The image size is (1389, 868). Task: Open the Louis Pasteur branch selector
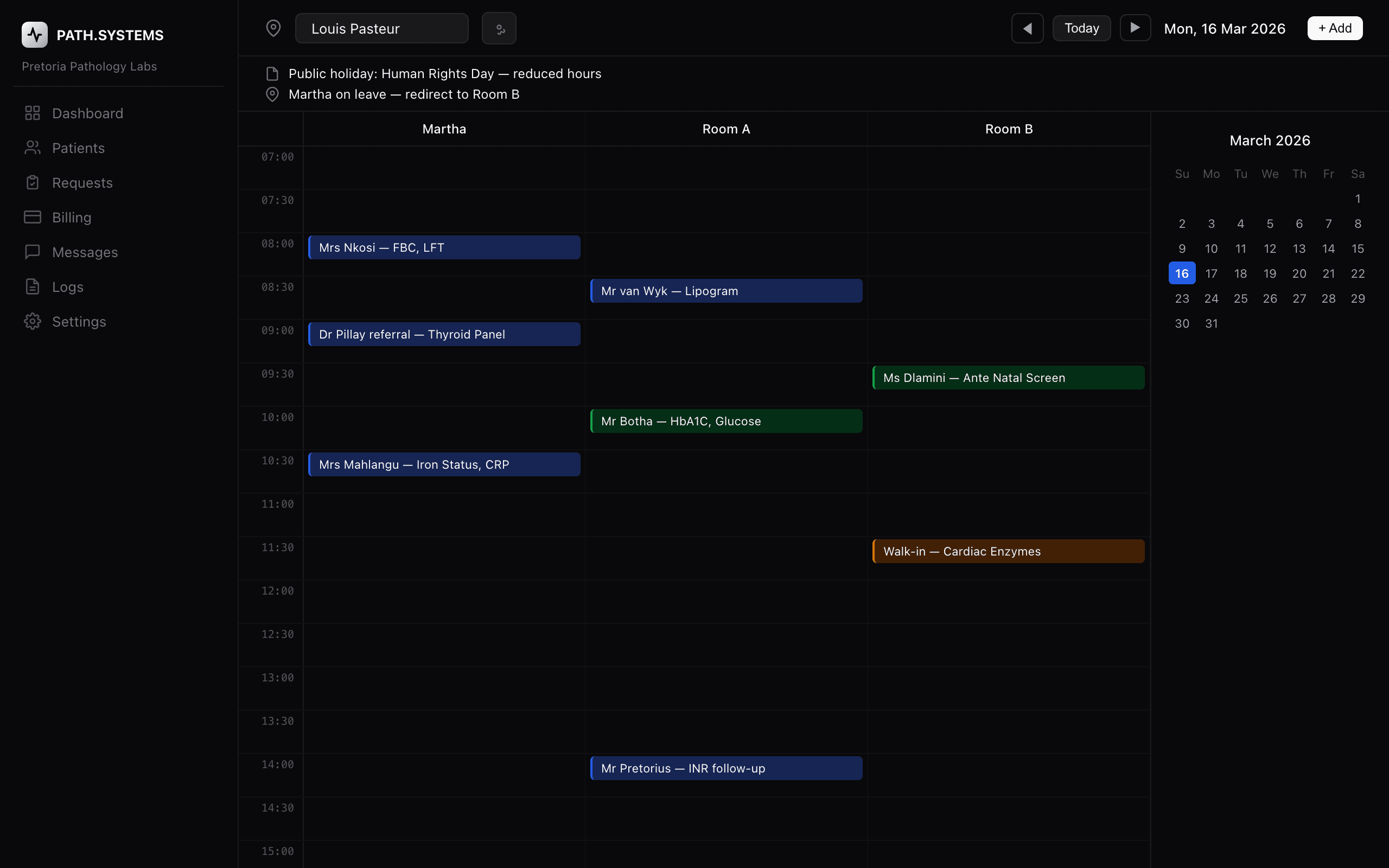click(x=381, y=28)
